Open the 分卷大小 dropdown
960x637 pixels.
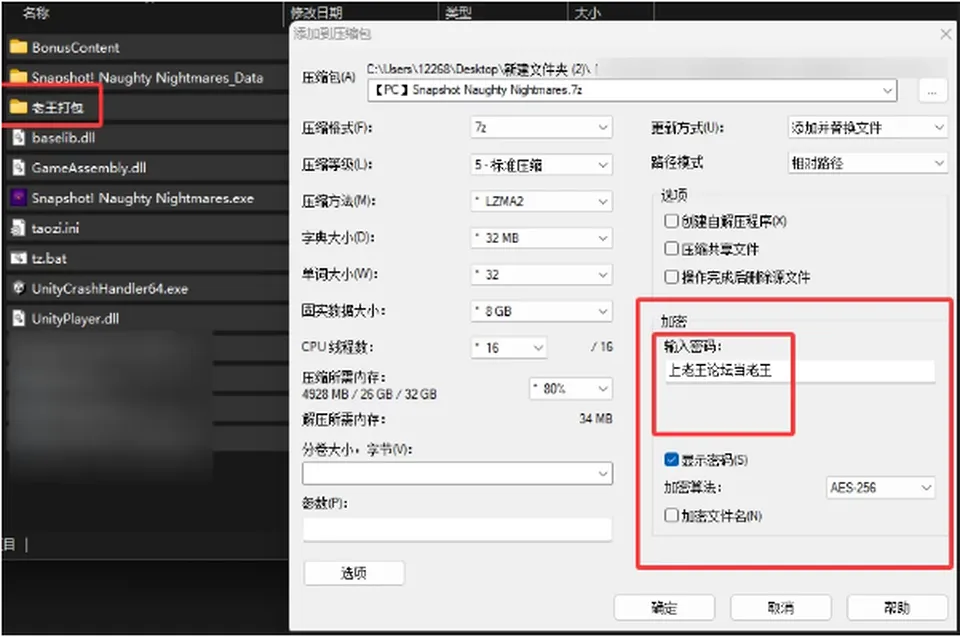tap(457, 473)
